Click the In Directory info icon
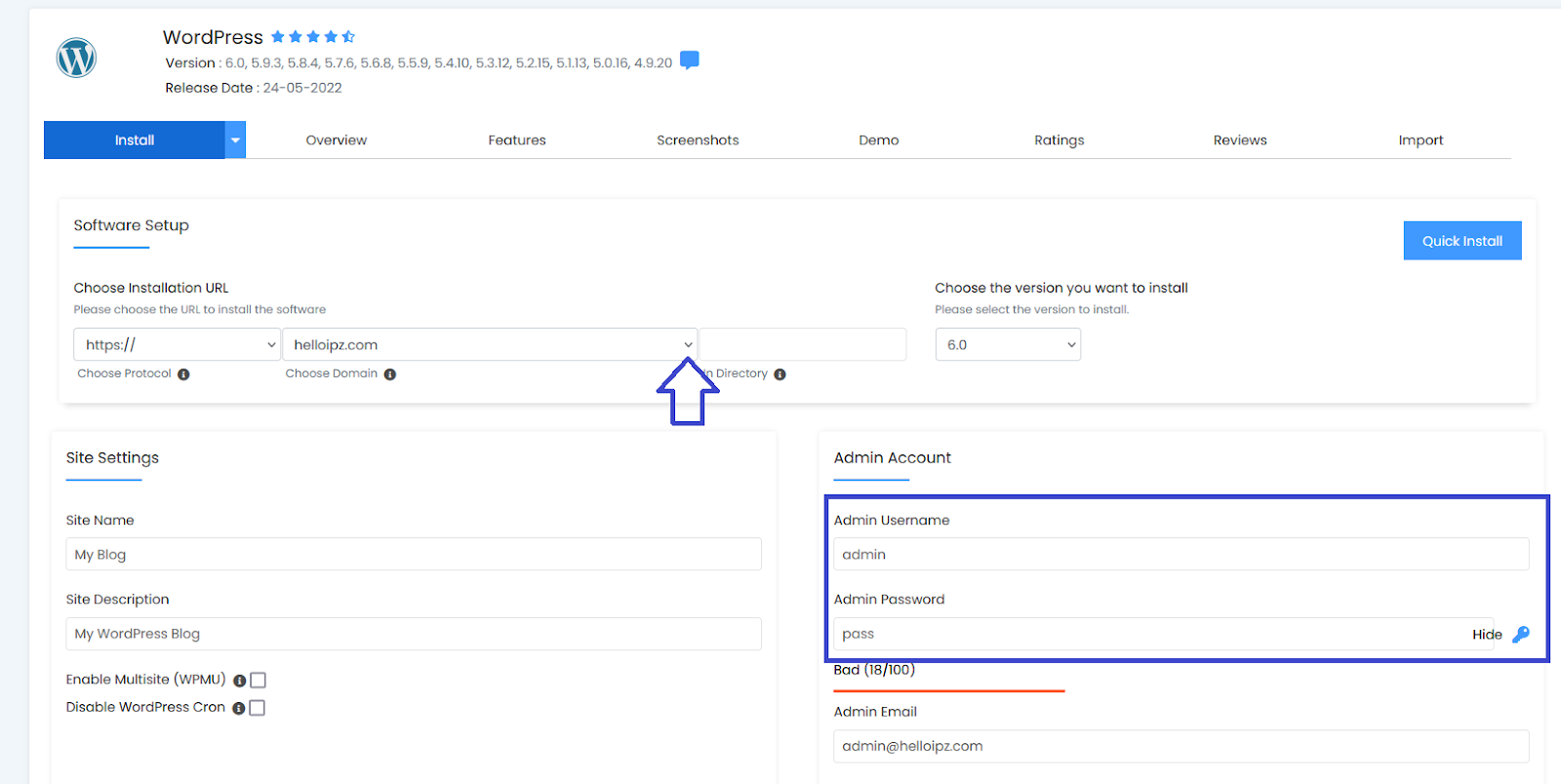1561x784 pixels. (x=780, y=374)
